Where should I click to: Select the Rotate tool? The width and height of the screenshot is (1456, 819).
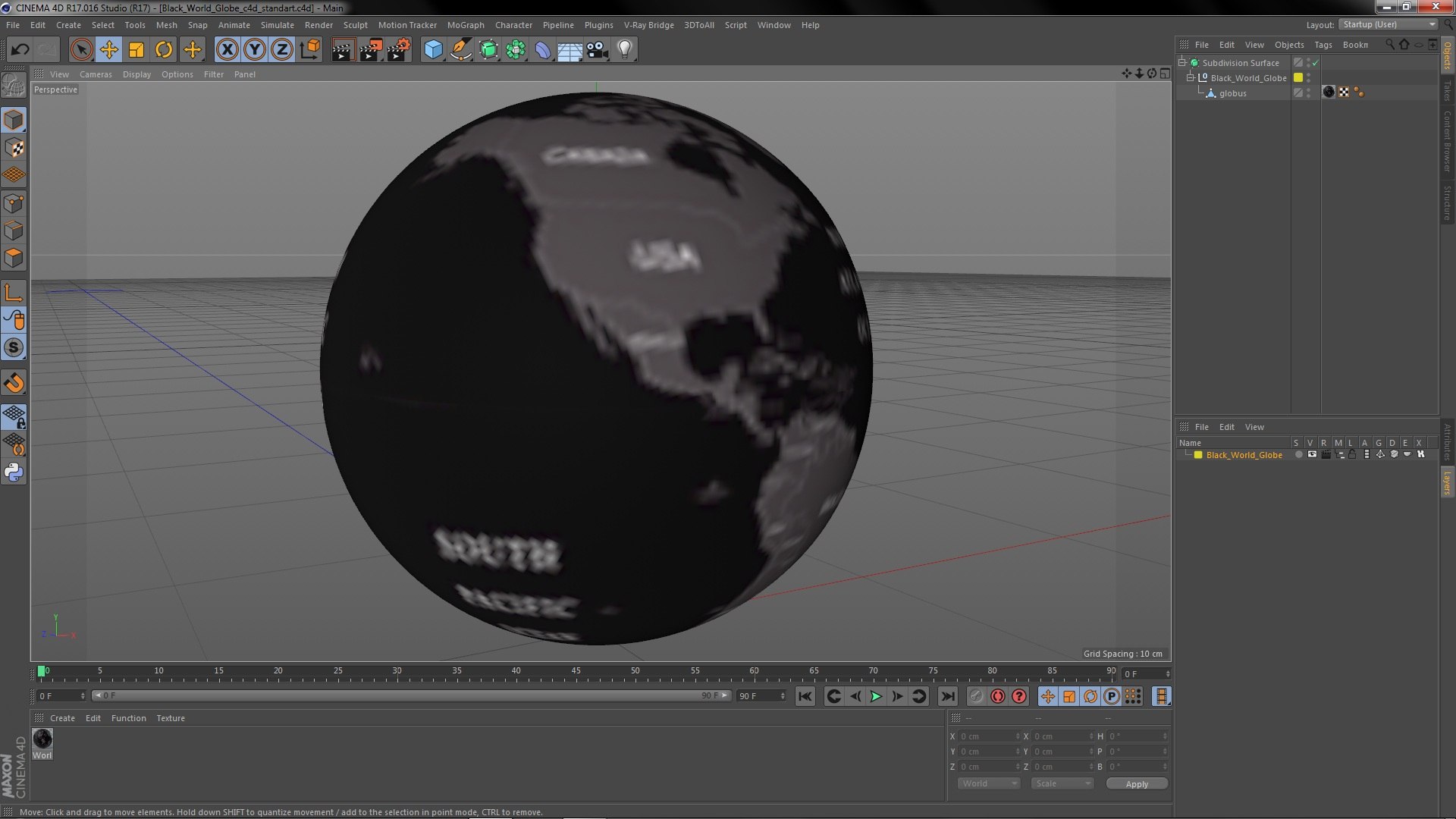coord(164,50)
